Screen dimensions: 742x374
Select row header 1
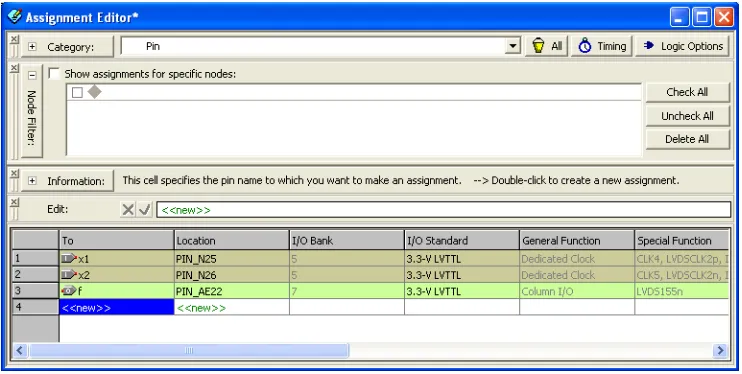[35, 258]
